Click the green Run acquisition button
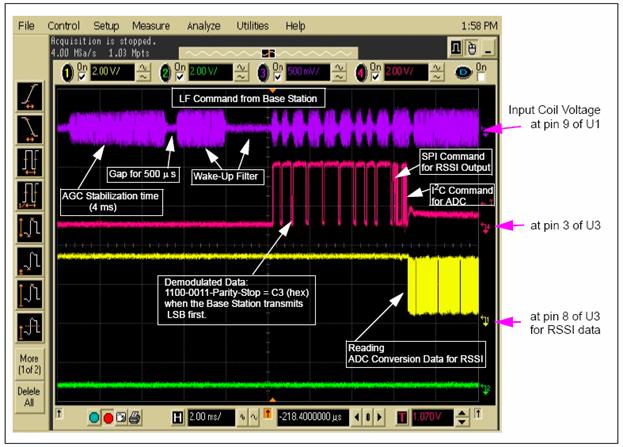The width and height of the screenshot is (623, 447). (94, 418)
